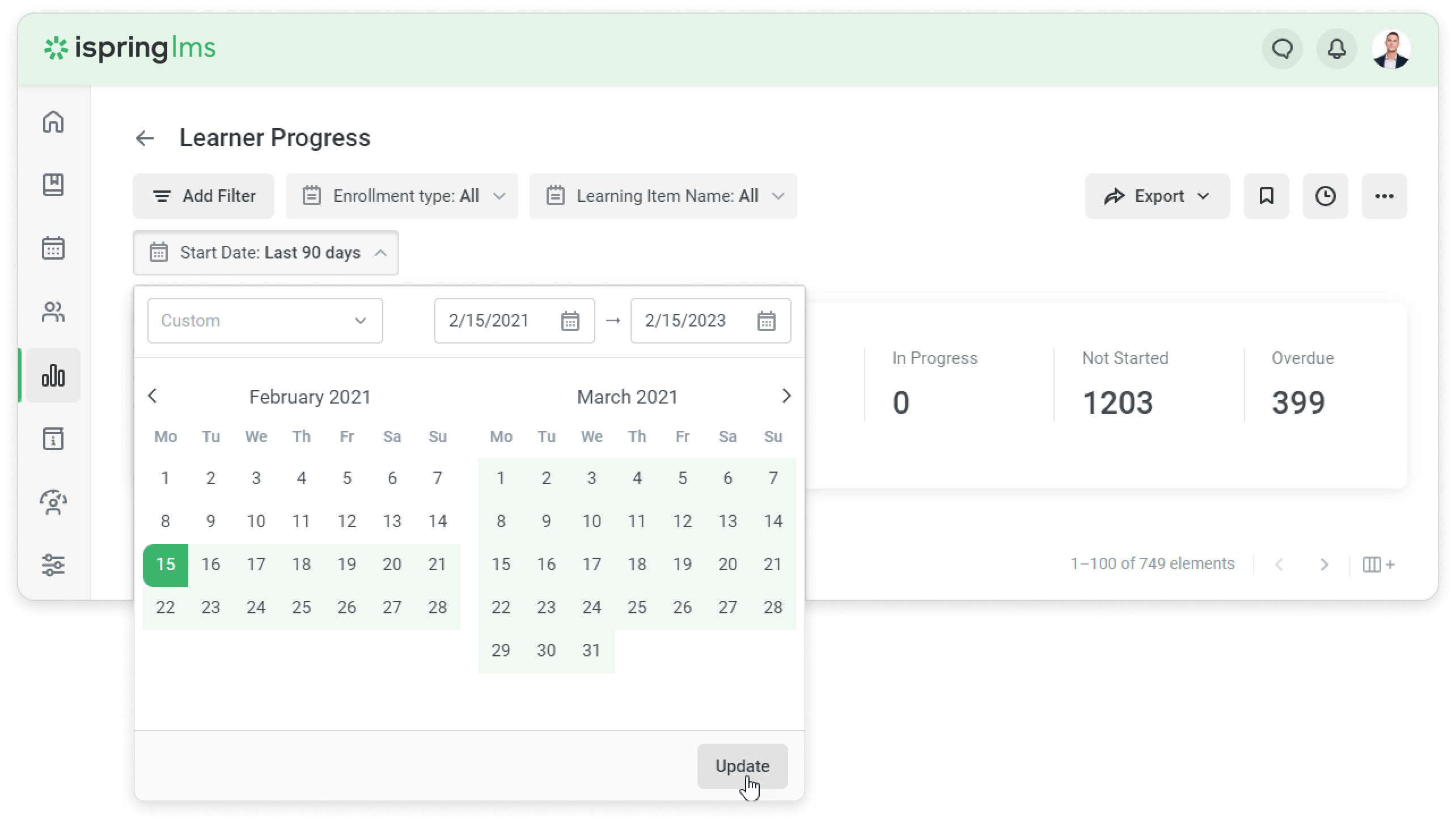Image resolution: width=1456 pixels, height=823 pixels.
Task: Expand the Learning Item Name filter
Action: [663, 196]
